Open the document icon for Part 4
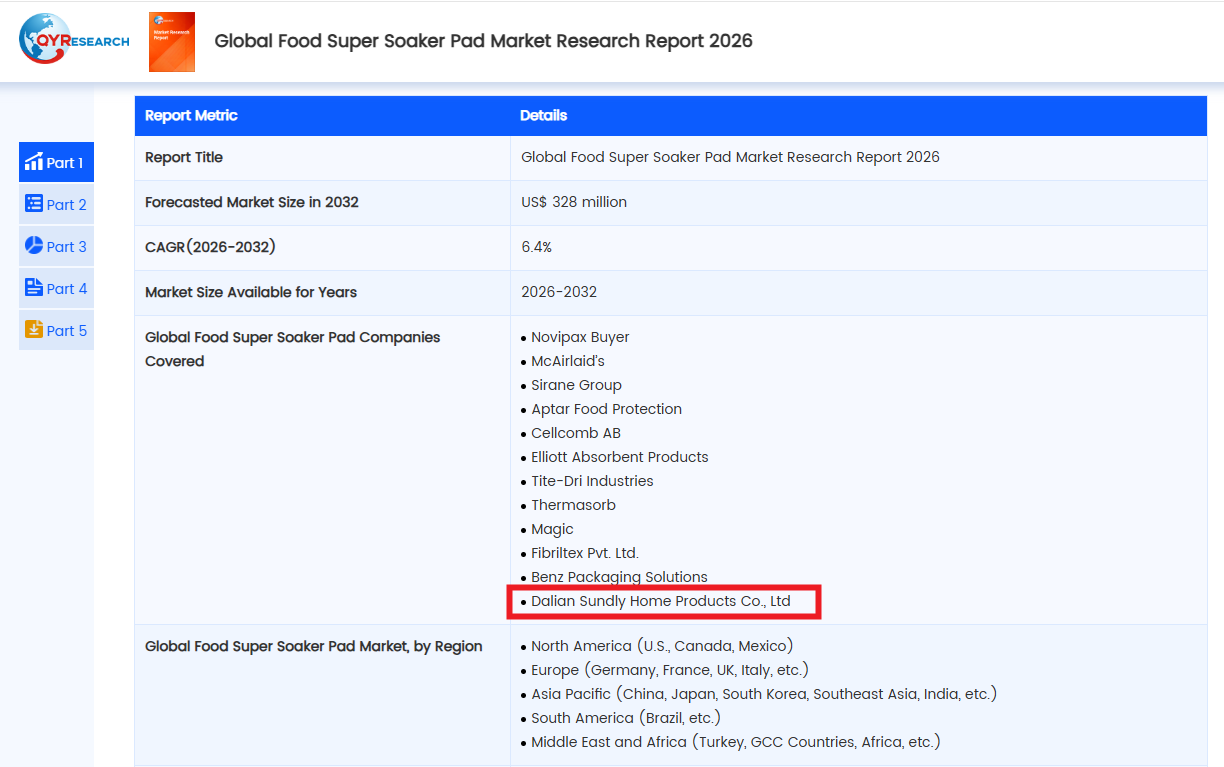 click(34, 288)
